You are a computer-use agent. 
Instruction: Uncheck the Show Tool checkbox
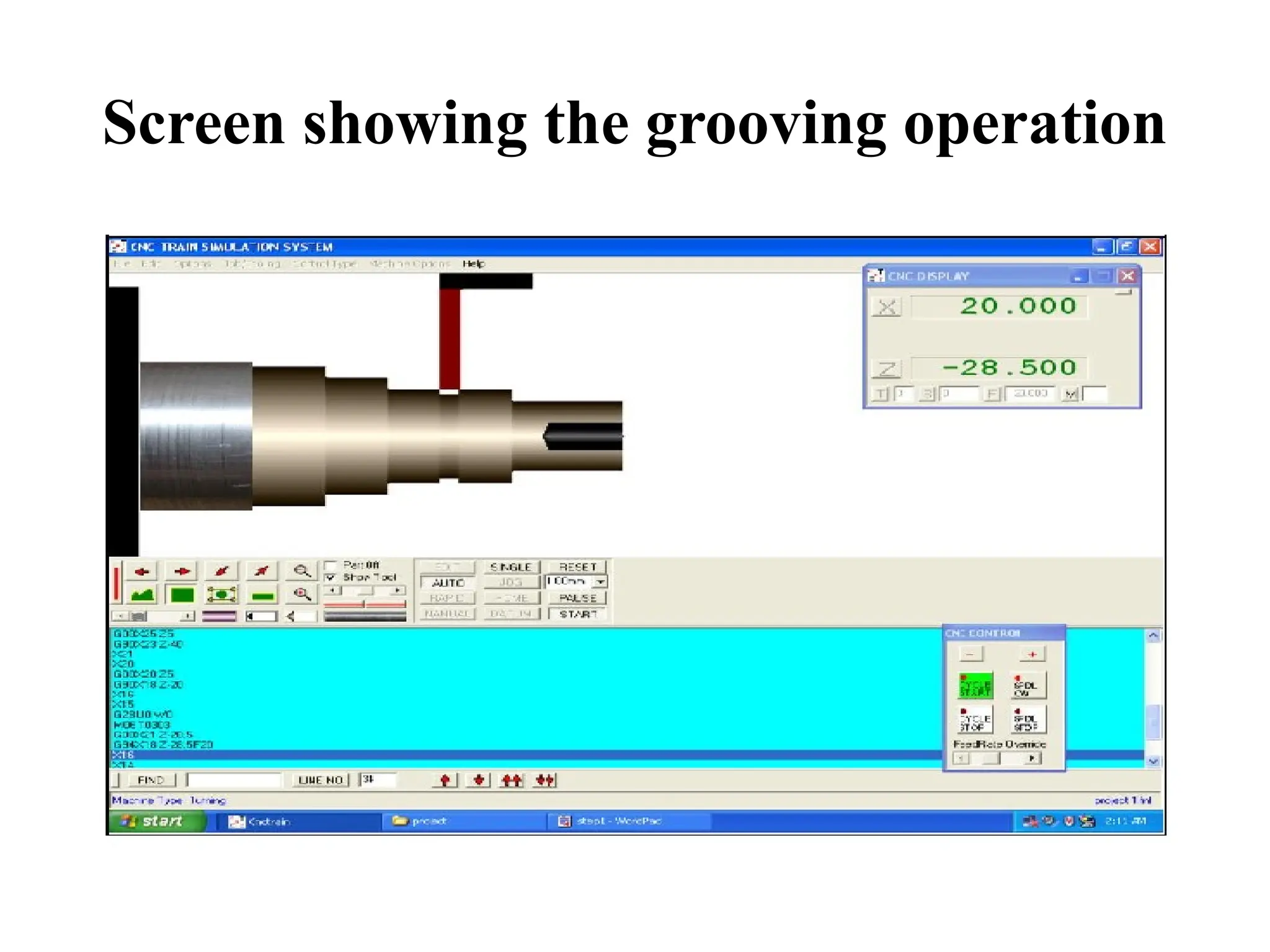click(331, 578)
